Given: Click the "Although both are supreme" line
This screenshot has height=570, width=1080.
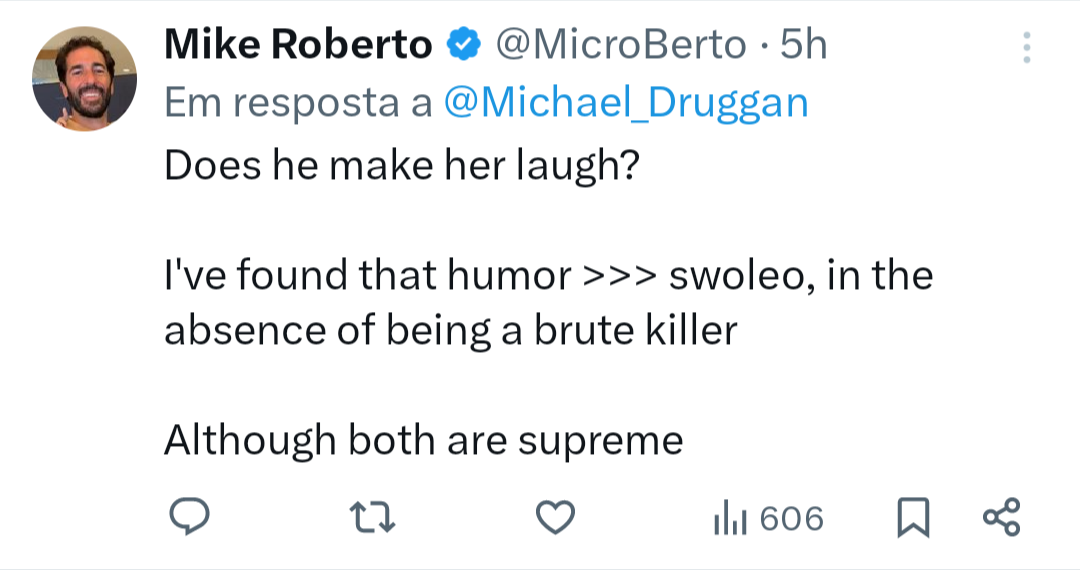Looking at the screenshot, I should [x=424, y=441].
